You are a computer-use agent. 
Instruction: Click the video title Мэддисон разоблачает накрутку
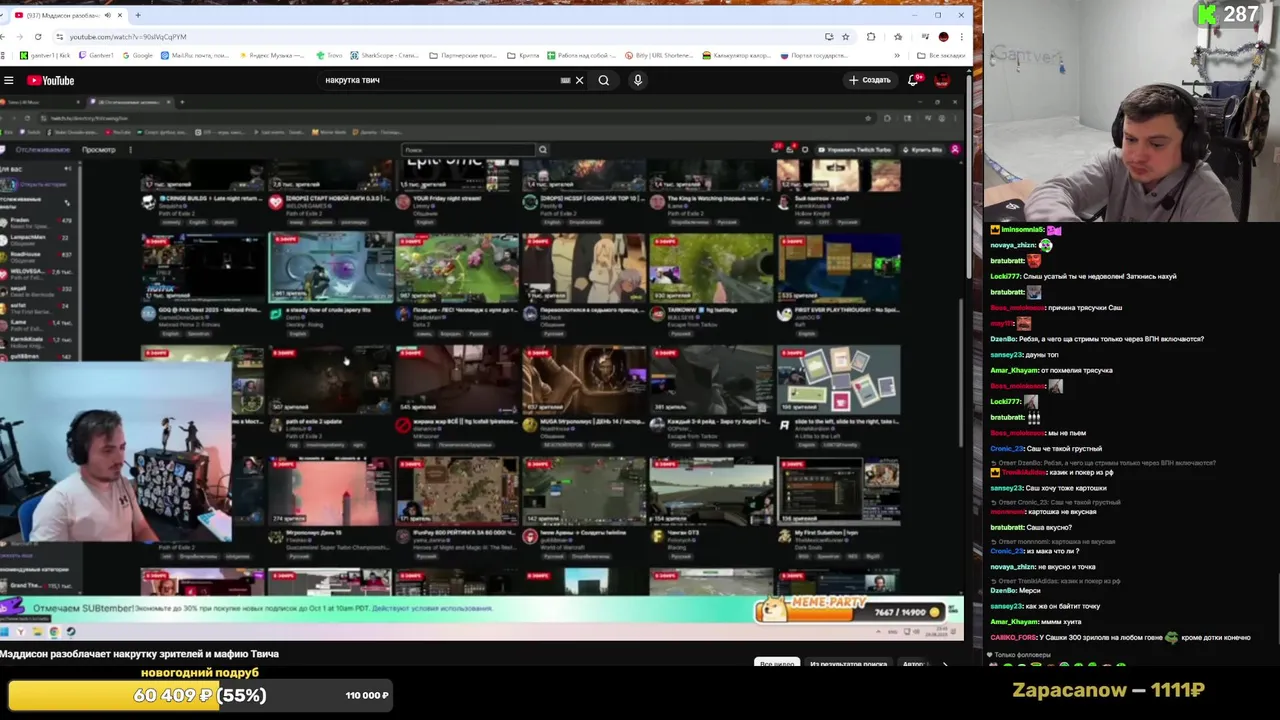point(139,654)
